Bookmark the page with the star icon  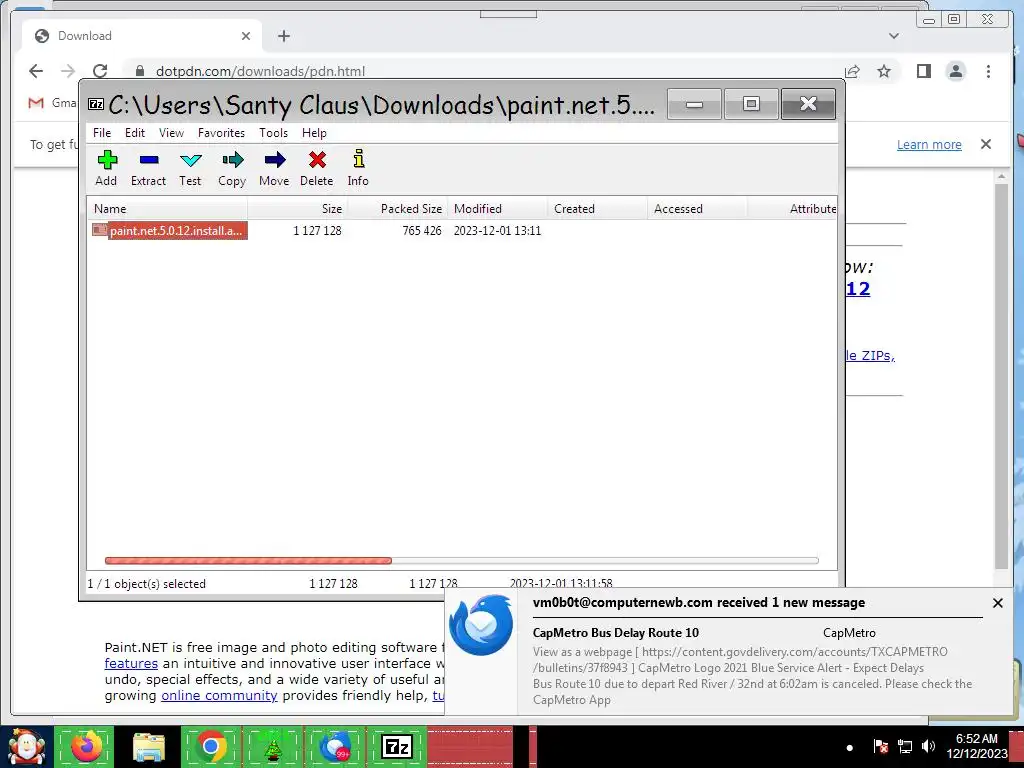[x=884, y=71]
